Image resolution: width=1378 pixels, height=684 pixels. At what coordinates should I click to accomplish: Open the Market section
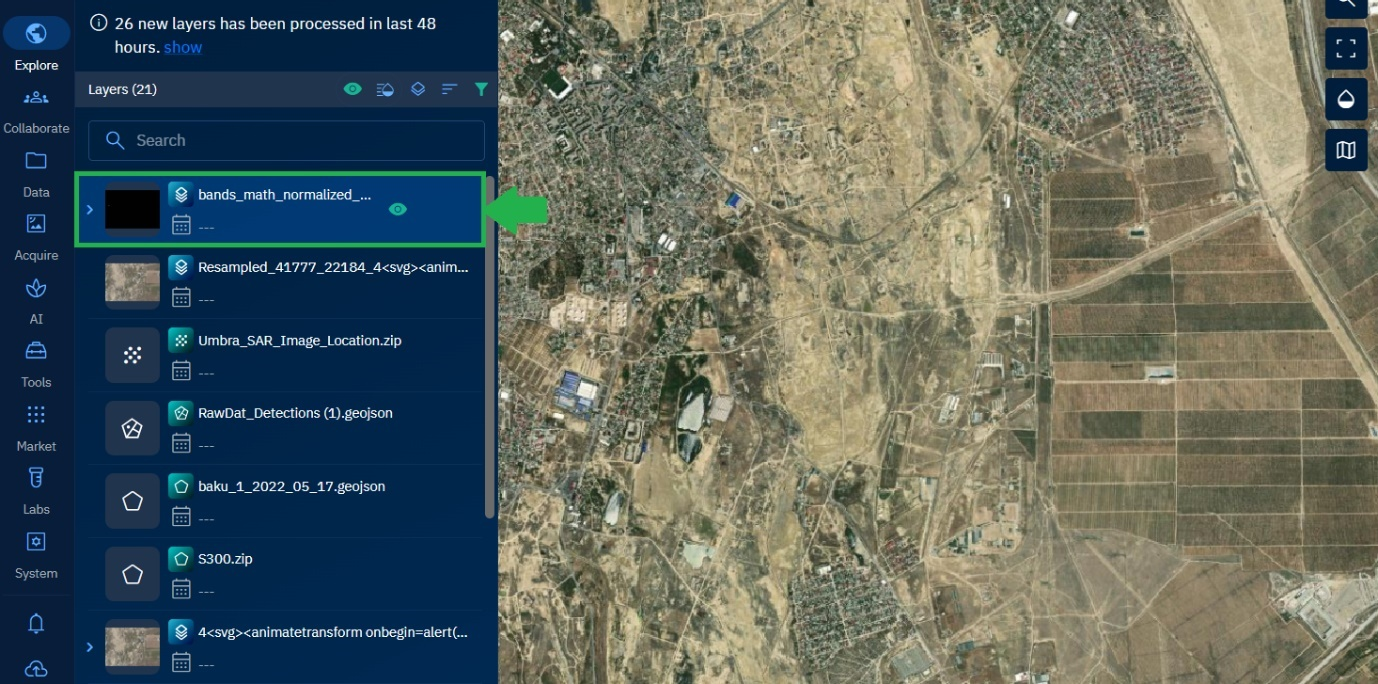click(36, 425)
